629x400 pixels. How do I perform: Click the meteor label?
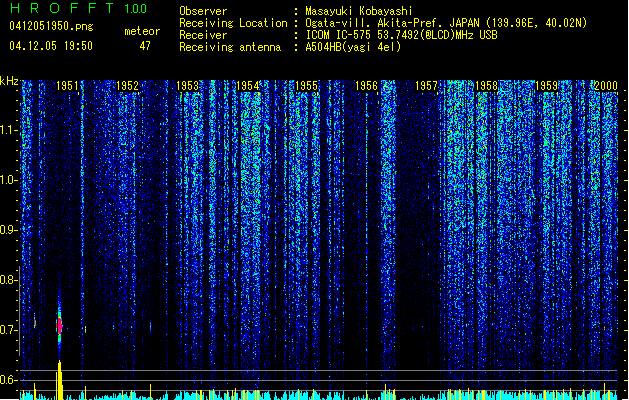[x=142, y=31]
